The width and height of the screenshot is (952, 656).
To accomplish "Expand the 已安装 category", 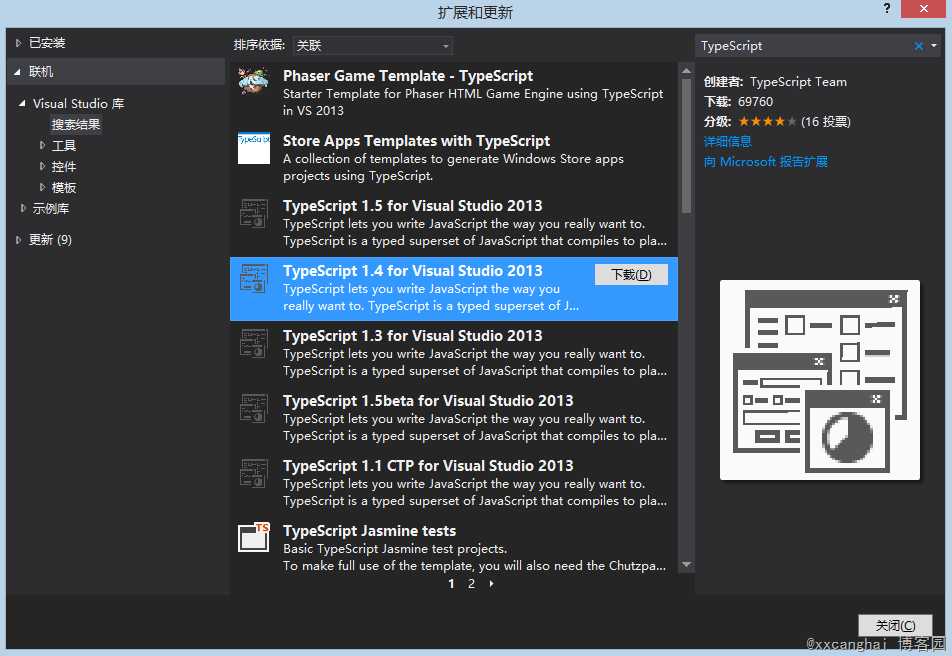I will pos(18,43).
